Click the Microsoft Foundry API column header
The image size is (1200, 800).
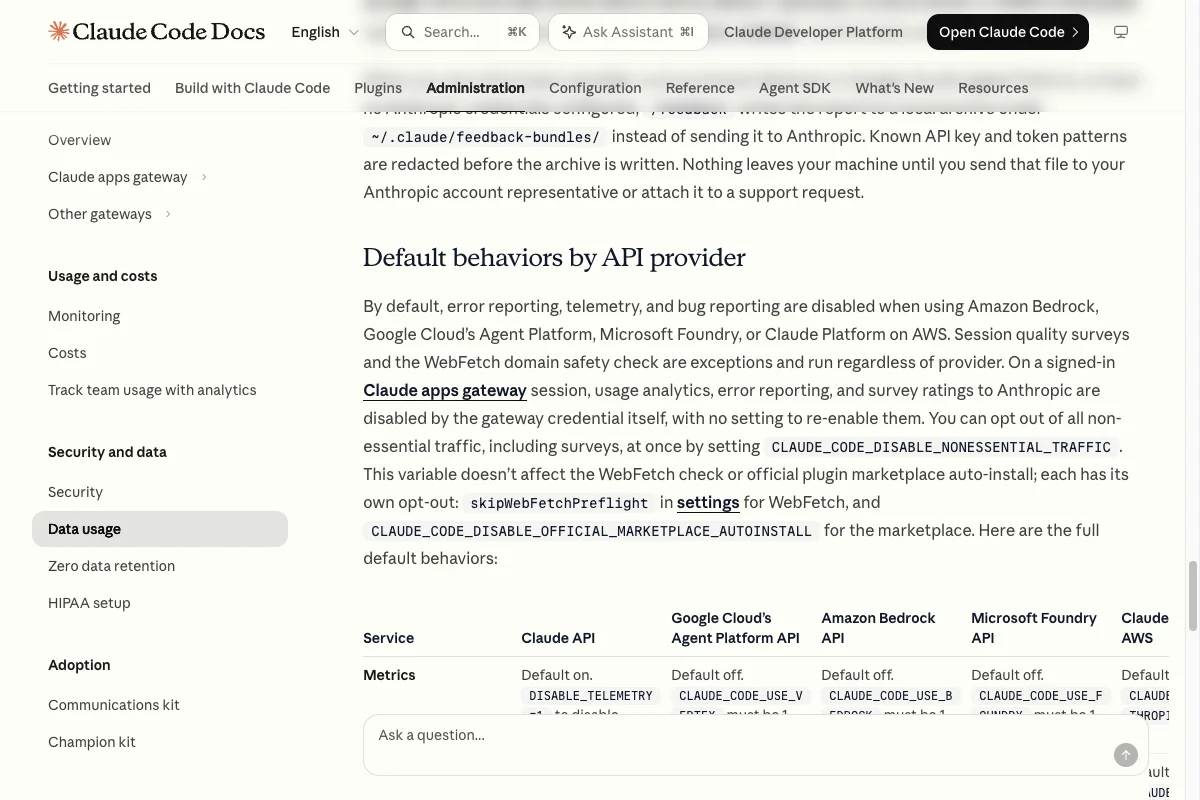(1034, 628)
